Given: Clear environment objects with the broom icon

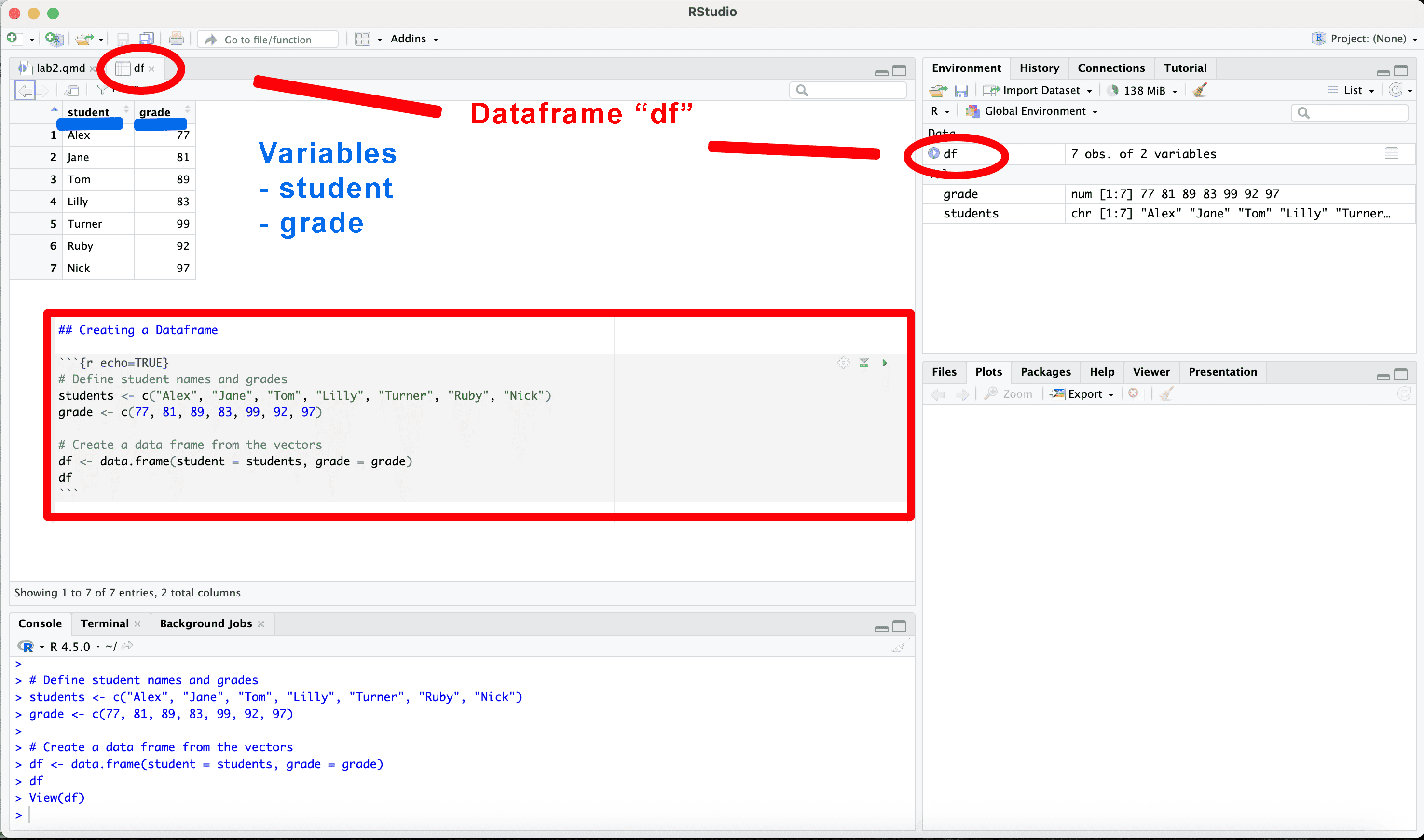Looking at the screenshot, I should (x=1199, y=90).
